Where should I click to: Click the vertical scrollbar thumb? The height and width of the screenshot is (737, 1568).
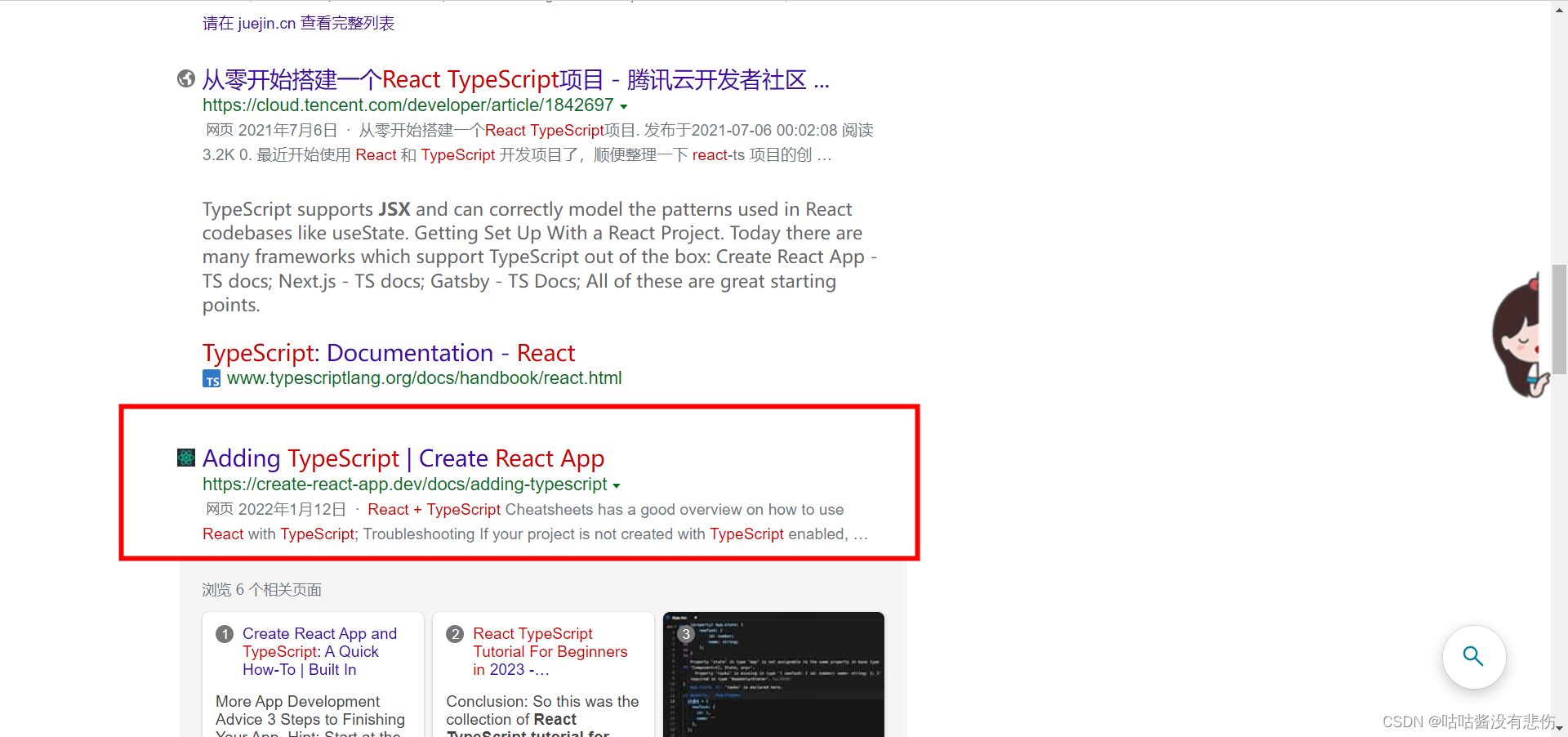point(1560,319)
